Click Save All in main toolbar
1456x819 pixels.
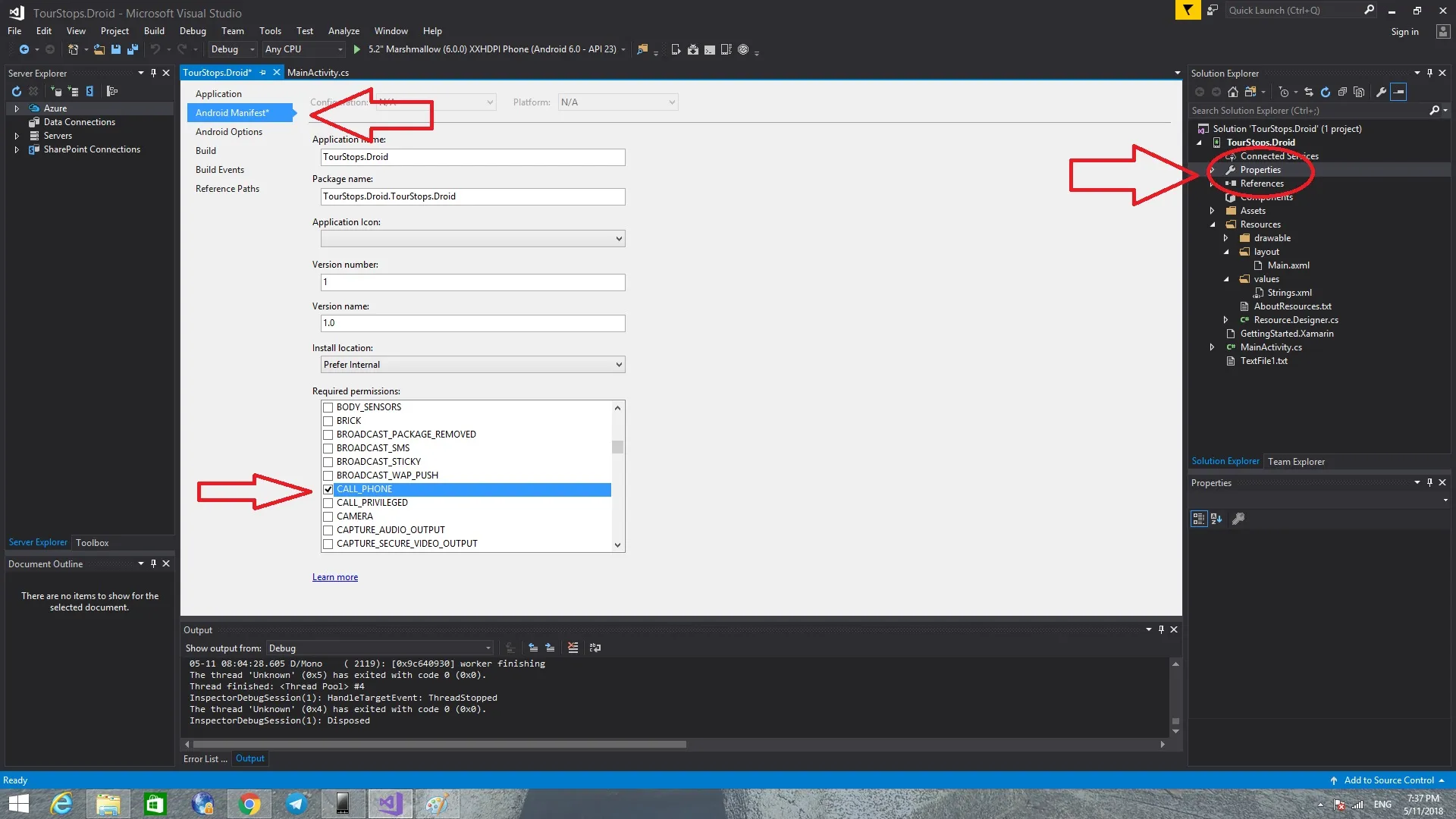click(133, 49)
